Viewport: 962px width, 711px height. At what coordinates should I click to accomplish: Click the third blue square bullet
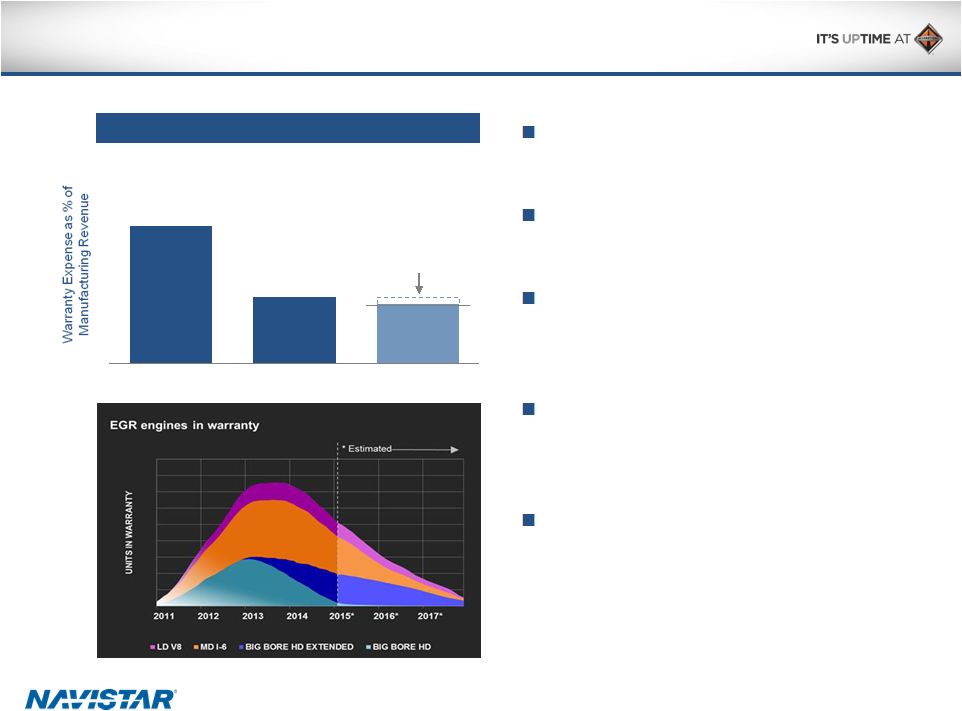(528, 298)
